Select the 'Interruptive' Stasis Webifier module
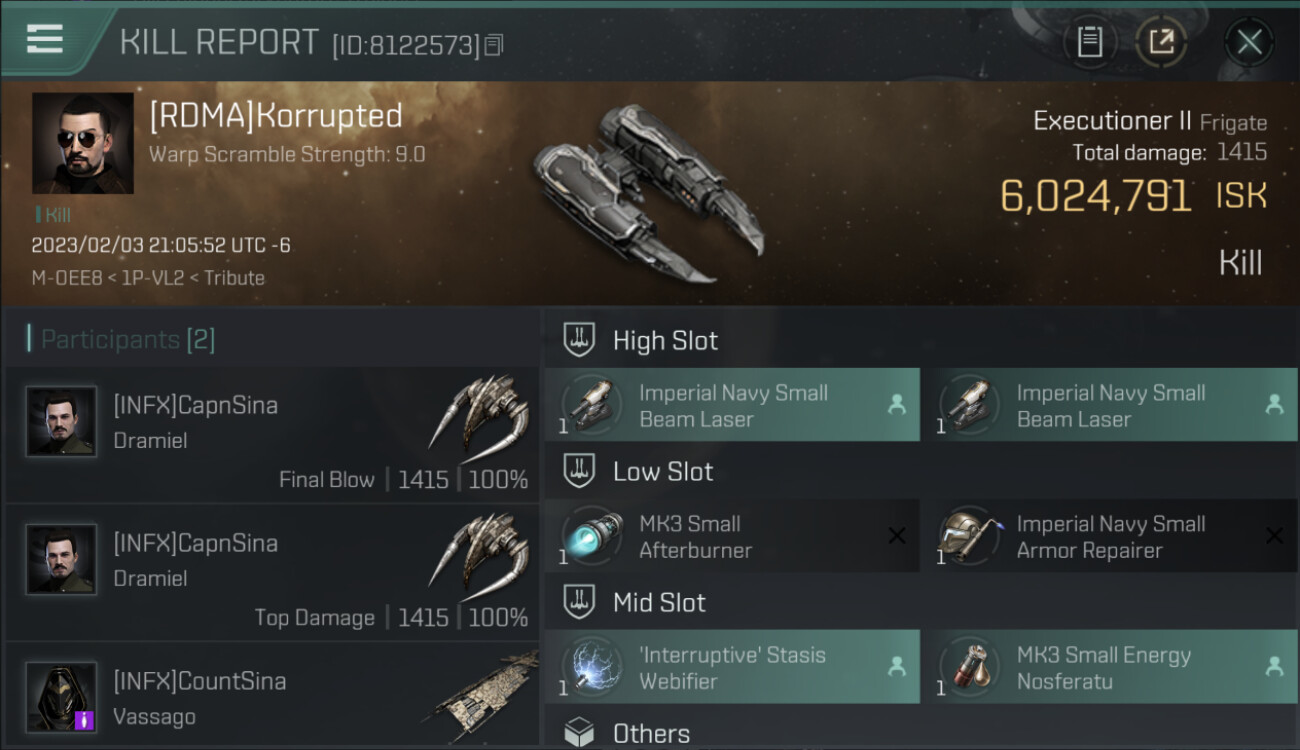Image resolution: width=1300 pixels, height=750 pixels. click(731, 668)
